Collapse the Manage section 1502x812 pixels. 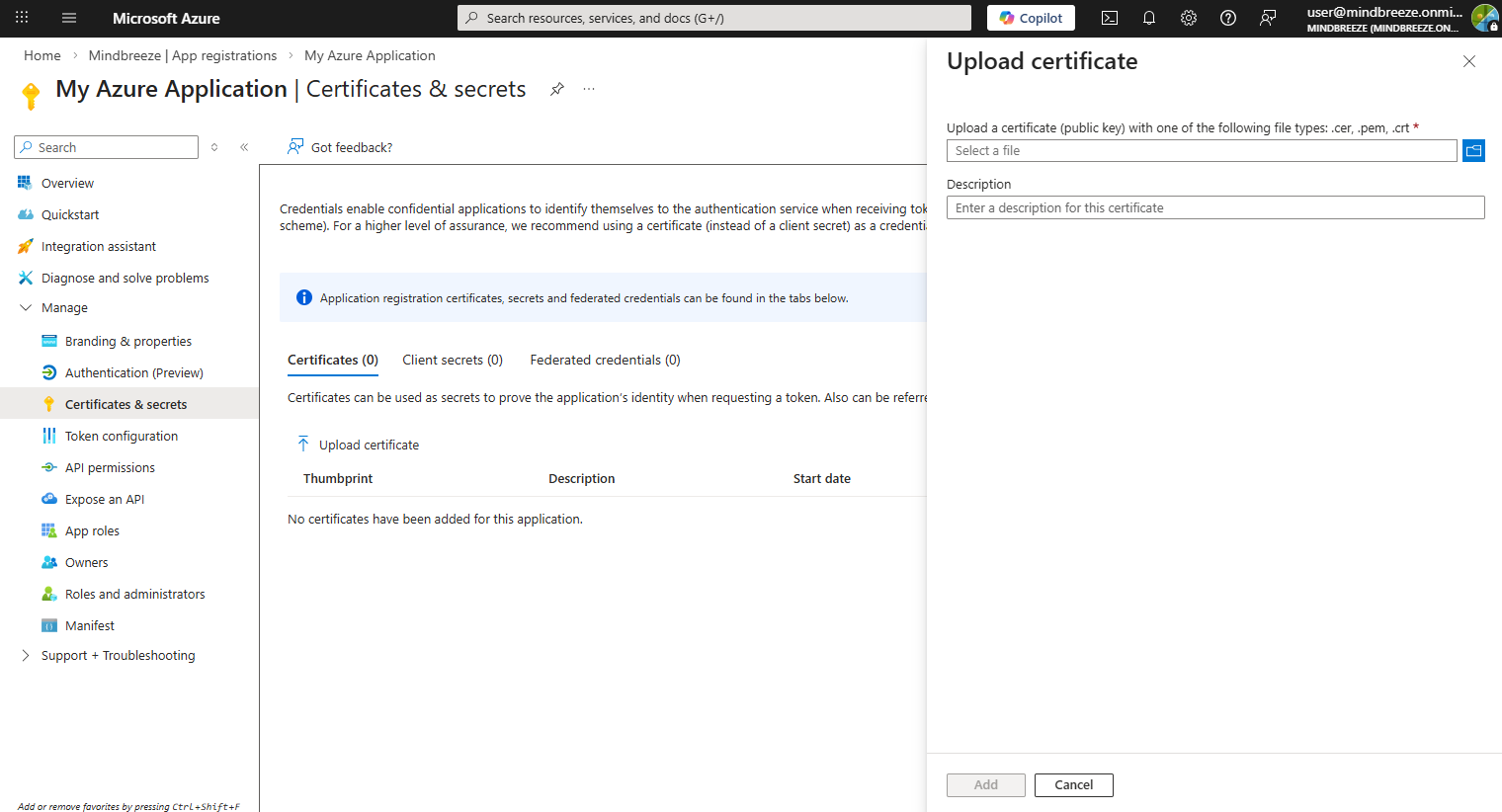click(26, 308)
